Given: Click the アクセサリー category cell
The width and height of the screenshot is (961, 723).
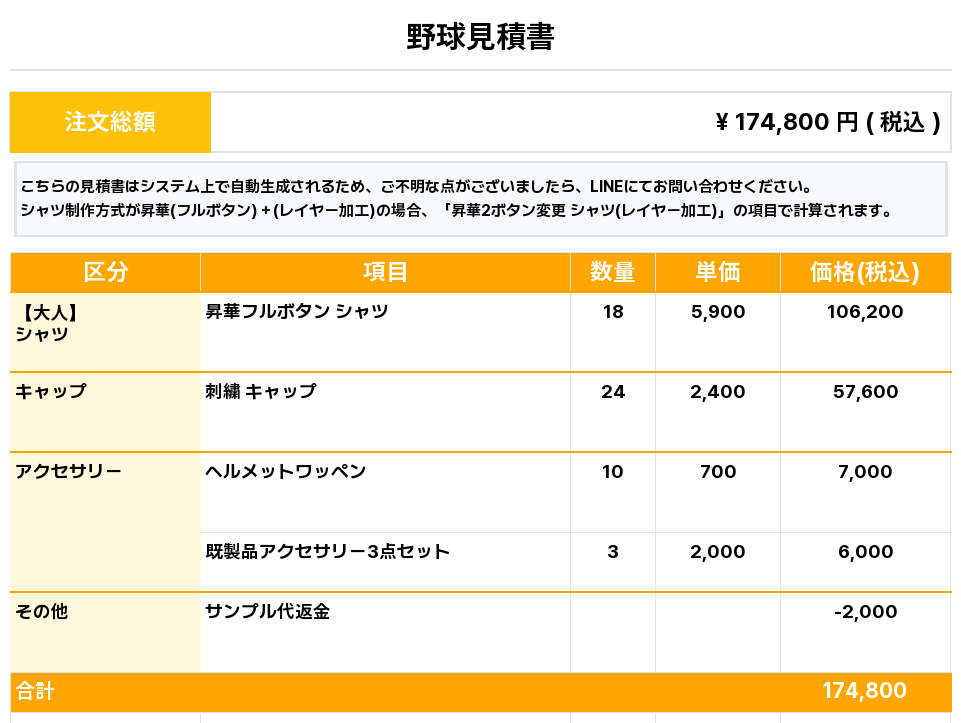Looking at the screenshot, I should [x=68, y=472].
